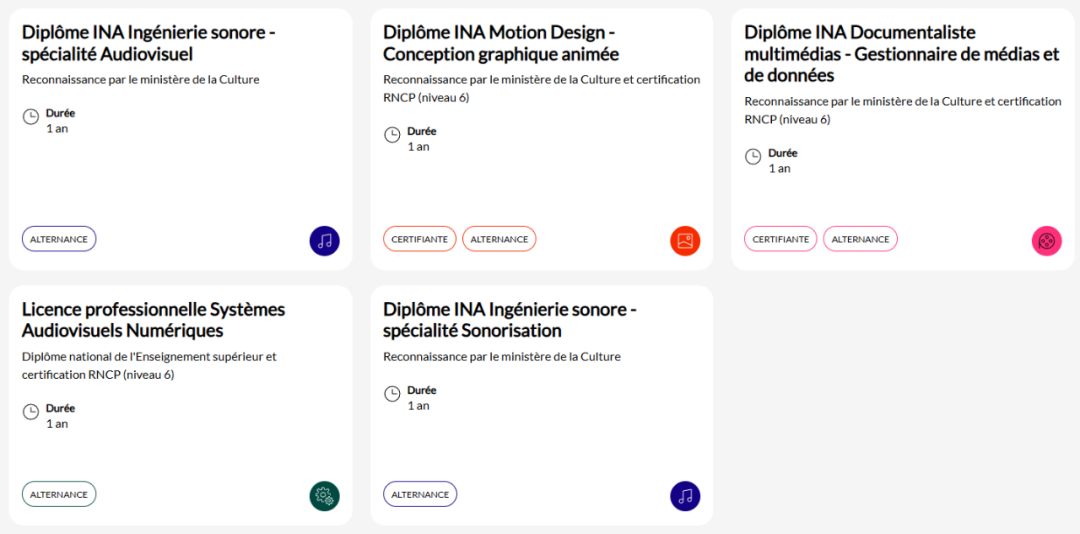Open Licence professionnelle Systèmes Audiovisuels Numériques title
1080x534 pixels.
154,320
